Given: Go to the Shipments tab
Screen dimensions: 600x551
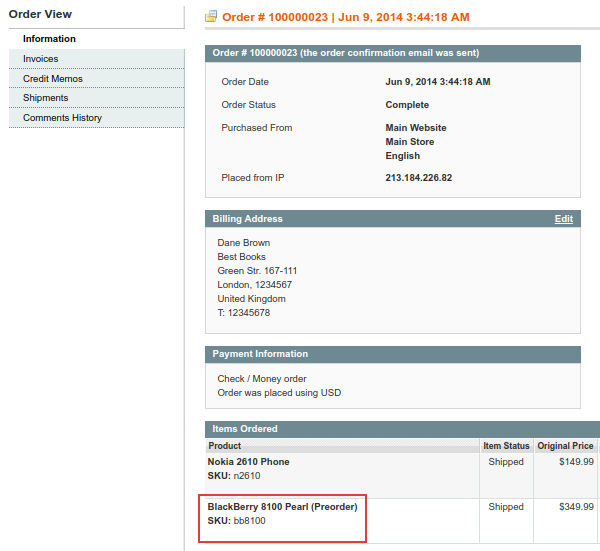Looking at the screenshot, I should click(x=46, y=98).
